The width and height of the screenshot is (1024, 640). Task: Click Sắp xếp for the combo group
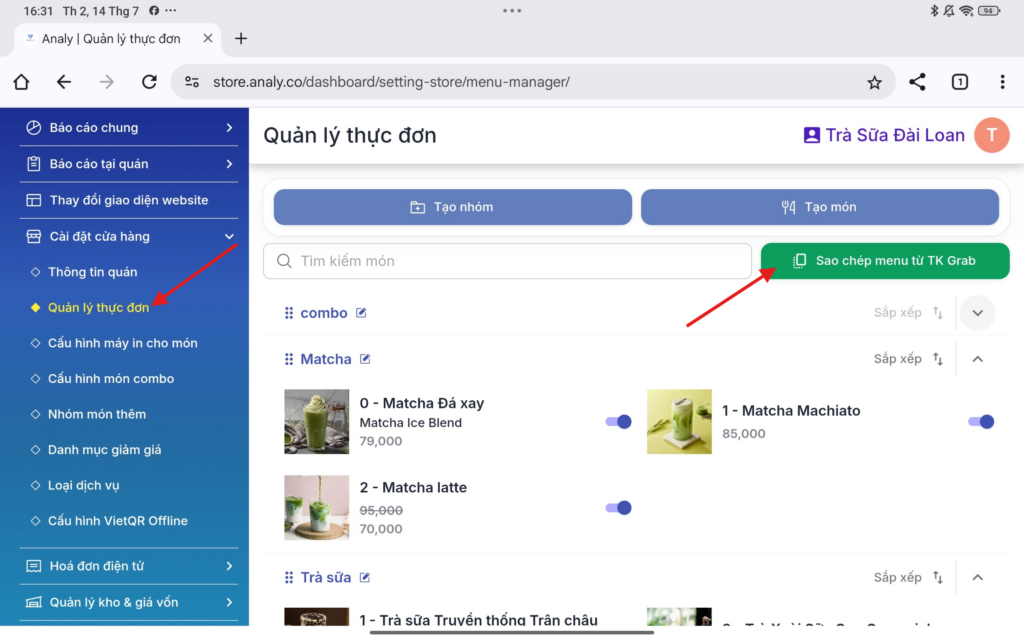point(897,313)
